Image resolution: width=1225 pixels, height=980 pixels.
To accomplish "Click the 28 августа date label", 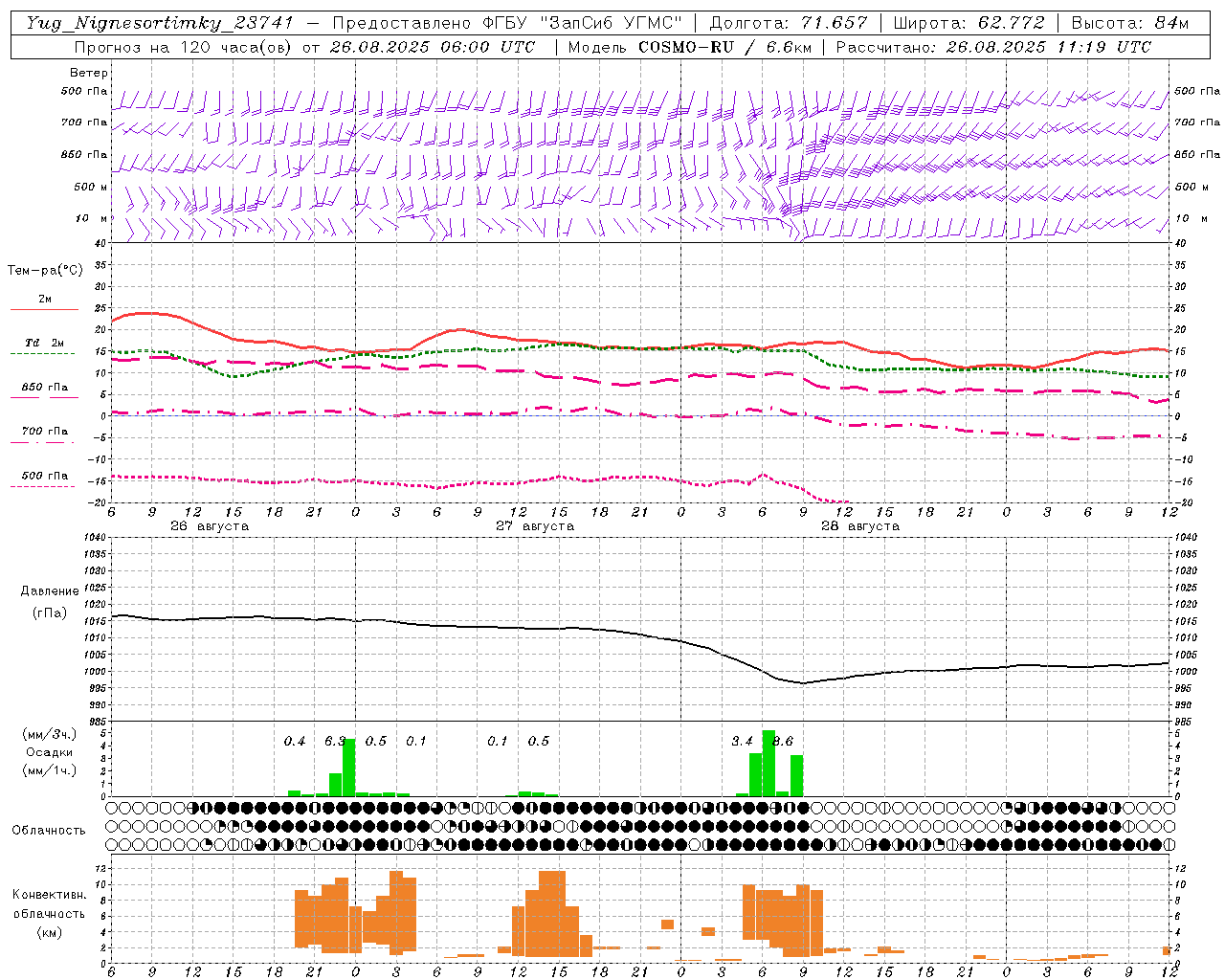I will point(860,526).
